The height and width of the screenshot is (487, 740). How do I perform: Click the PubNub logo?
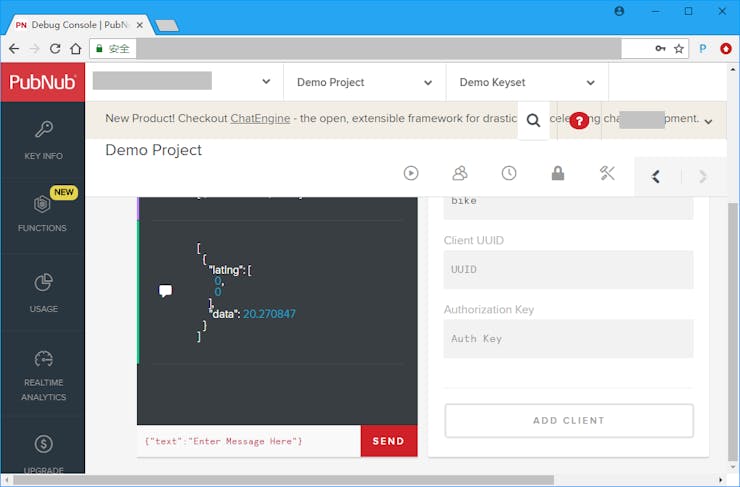(x=42, y=82)
